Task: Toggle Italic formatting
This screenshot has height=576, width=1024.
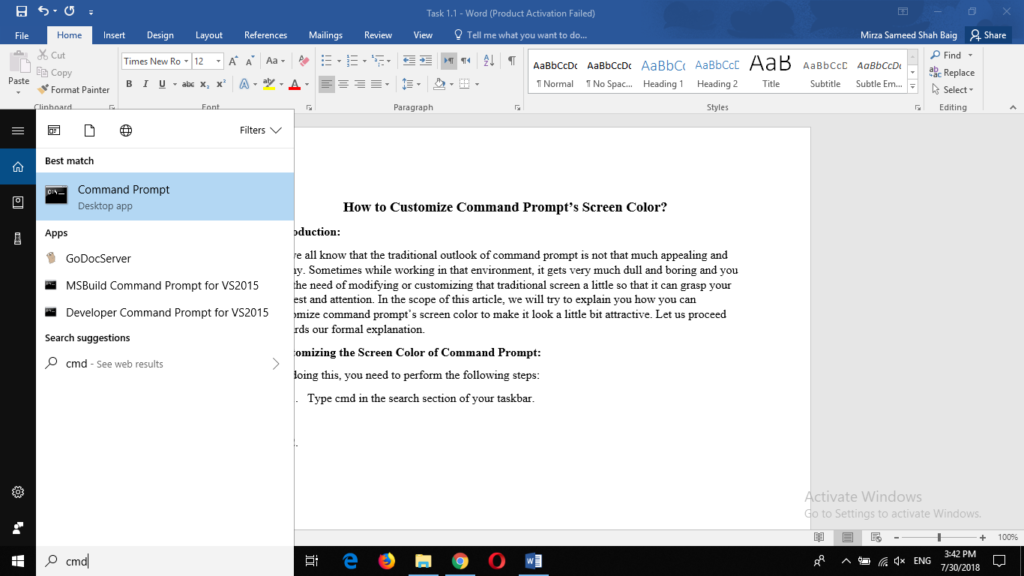Action: coord(145,84)
